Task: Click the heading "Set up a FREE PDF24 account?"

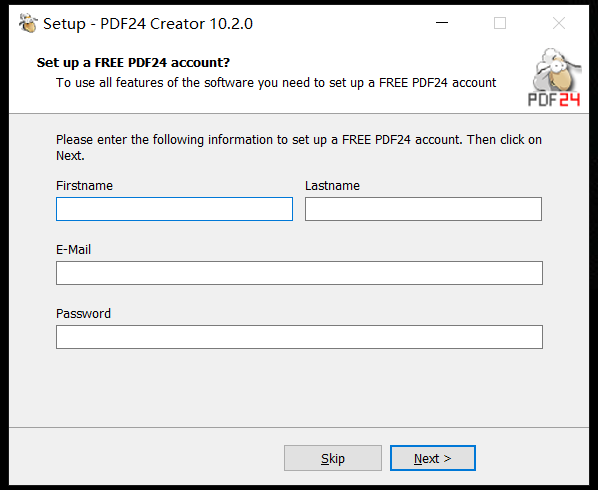Action: [133, 63]
